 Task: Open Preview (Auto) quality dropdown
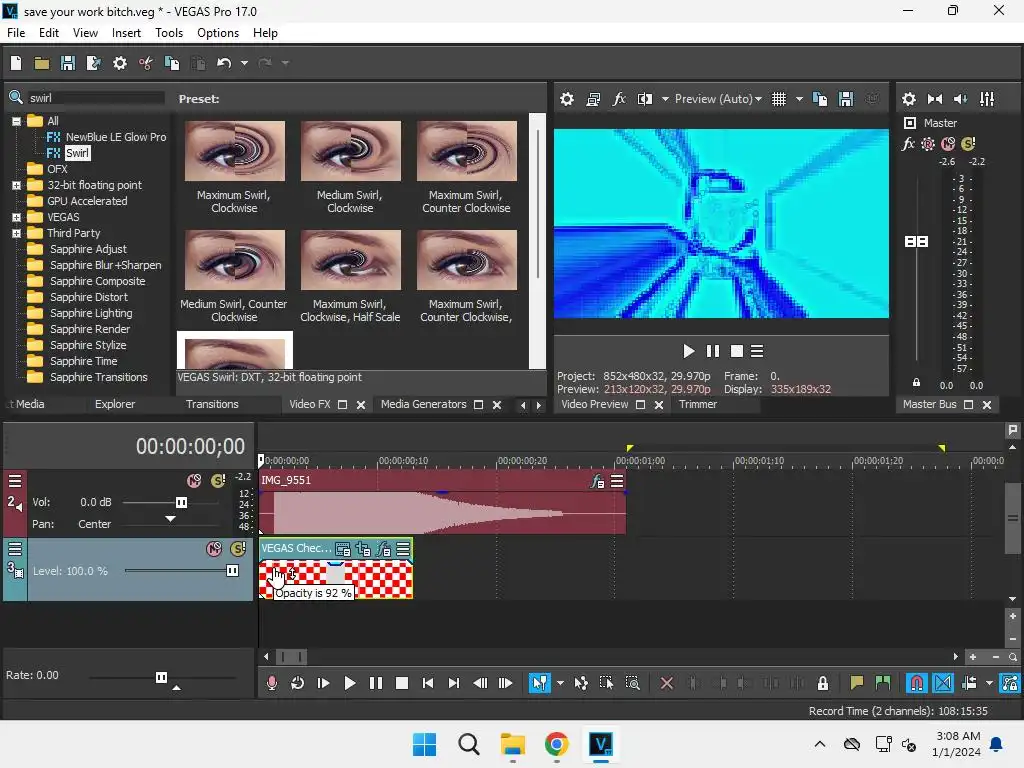point(718,99)
